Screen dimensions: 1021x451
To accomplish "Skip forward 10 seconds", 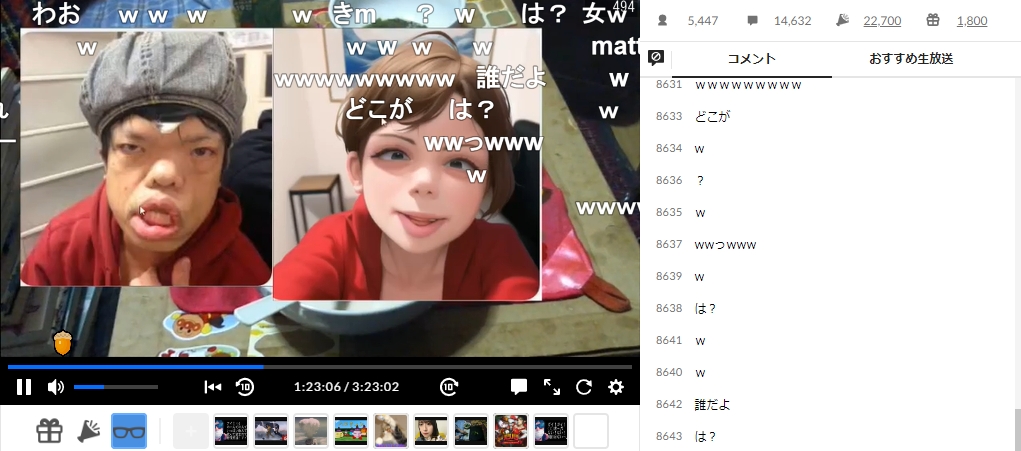I will (x=449, y=387).
